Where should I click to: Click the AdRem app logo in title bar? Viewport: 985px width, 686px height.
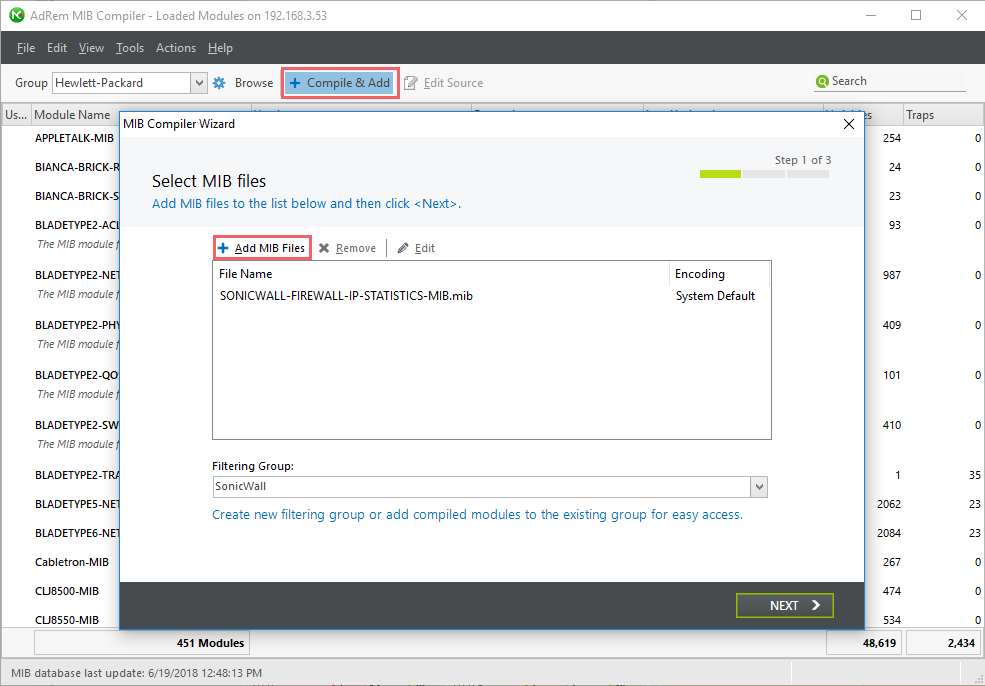coord(17,15)
